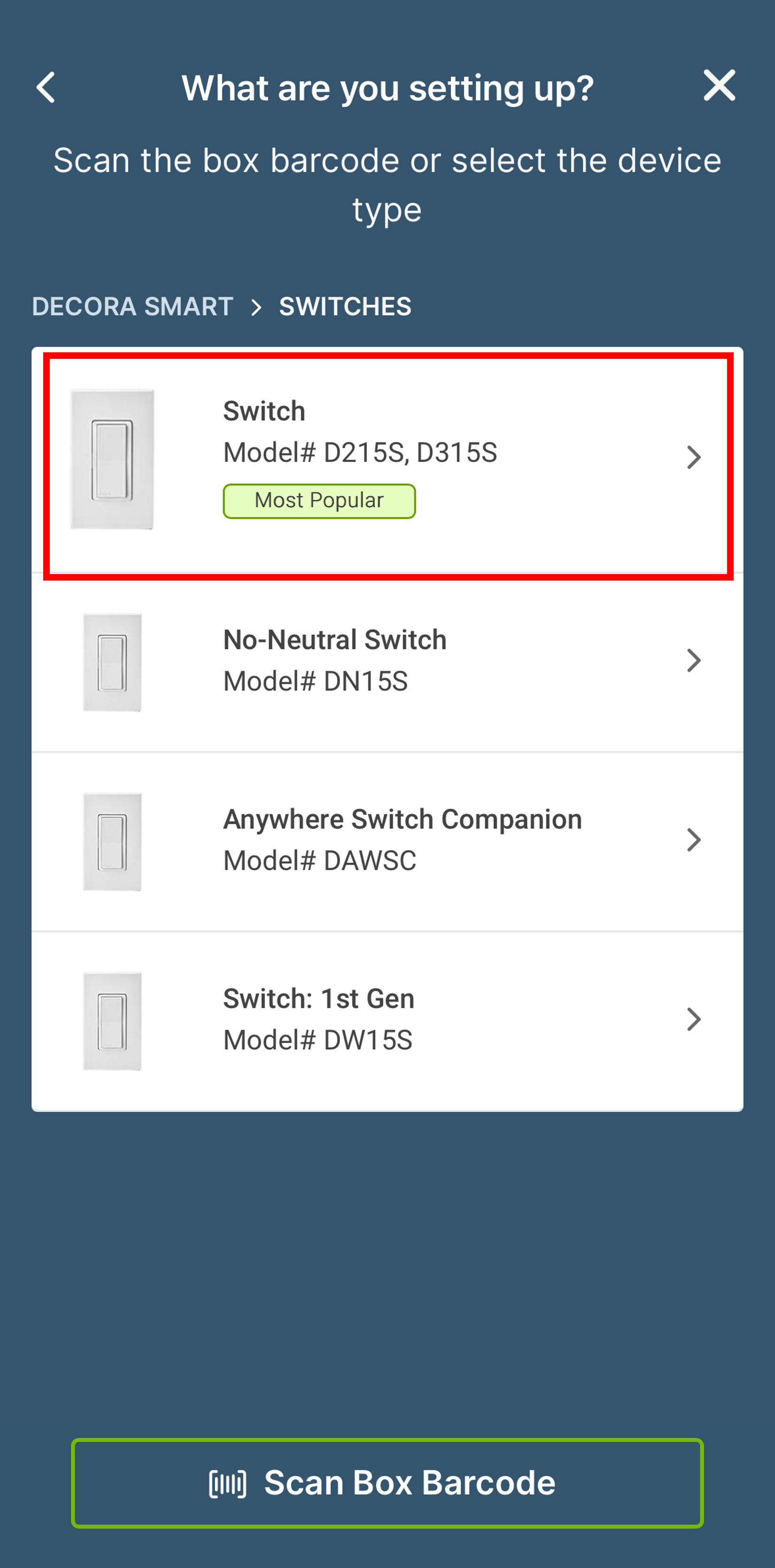Tap the barcode icon in Scan button
This screenshot has width=775, height=1568.
coord(228,1483)
